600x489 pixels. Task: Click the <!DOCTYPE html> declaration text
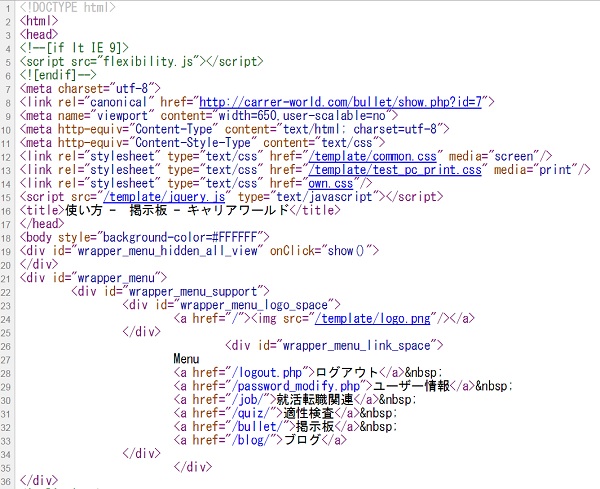coord(68,7)
